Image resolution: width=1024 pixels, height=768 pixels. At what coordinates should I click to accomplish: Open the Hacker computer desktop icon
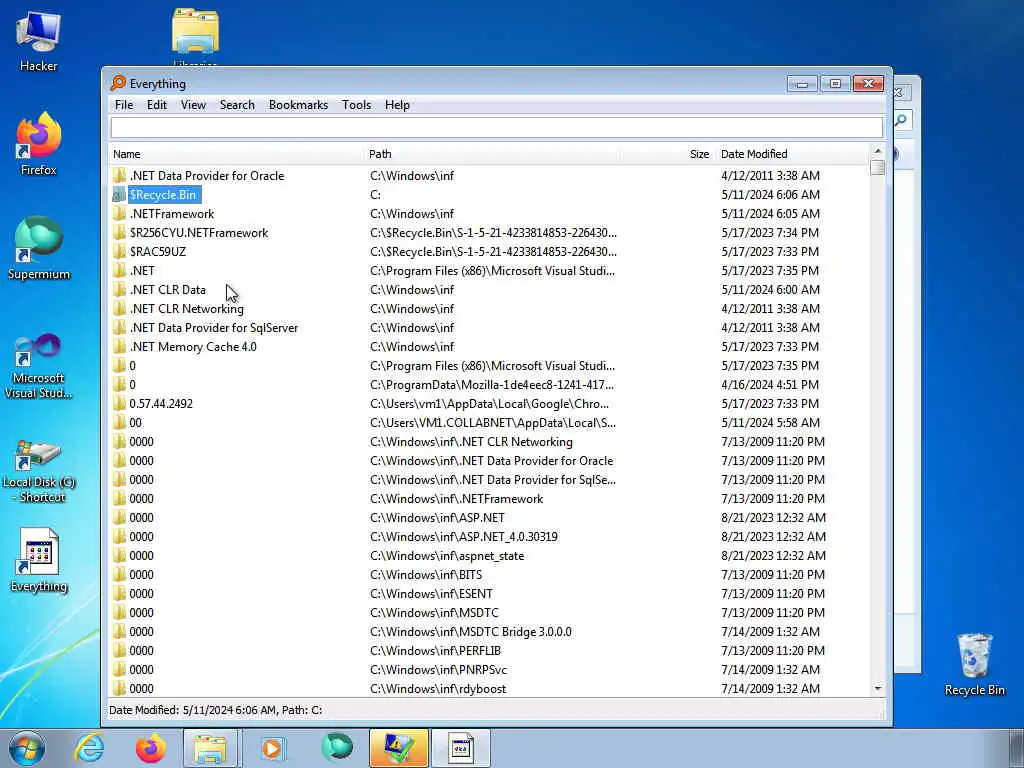[x=38, y=40]
